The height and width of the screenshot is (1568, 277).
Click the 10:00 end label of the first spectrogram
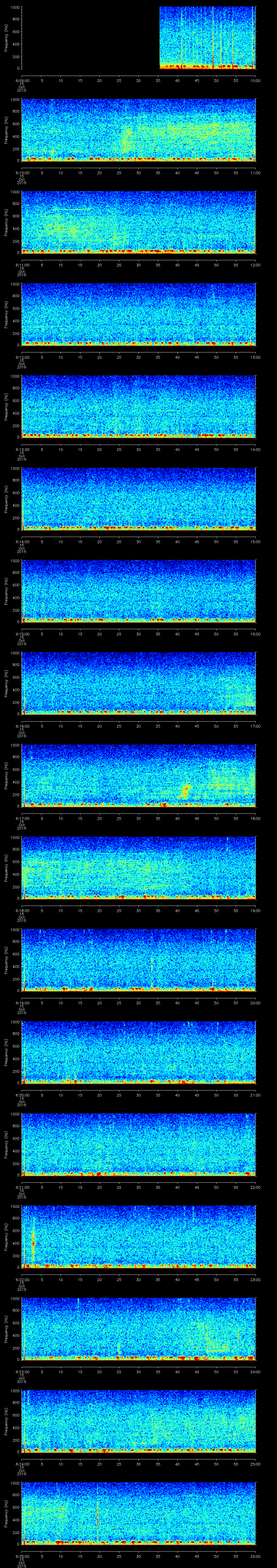pos(255,80)
